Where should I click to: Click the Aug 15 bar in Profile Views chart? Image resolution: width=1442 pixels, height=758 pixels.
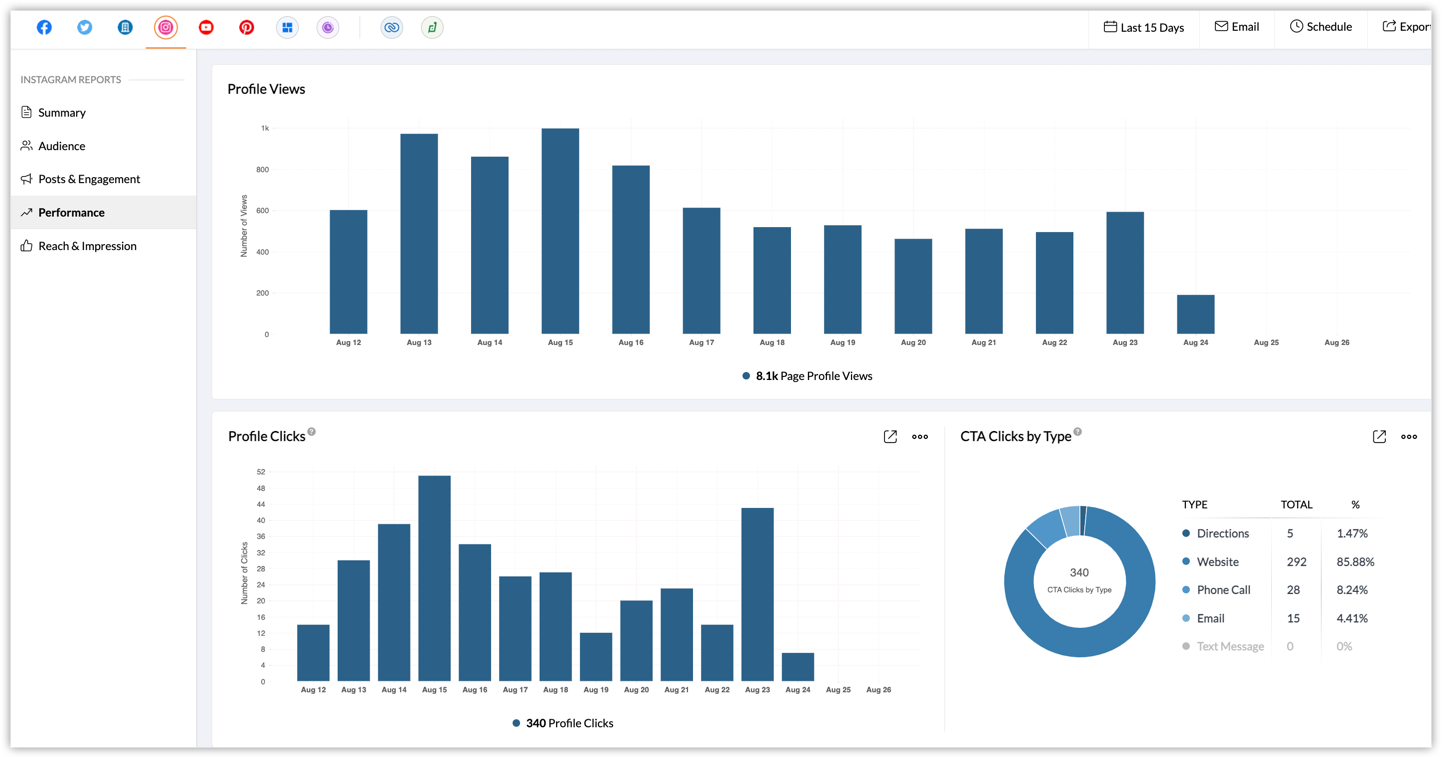click(x=560, y=231)
